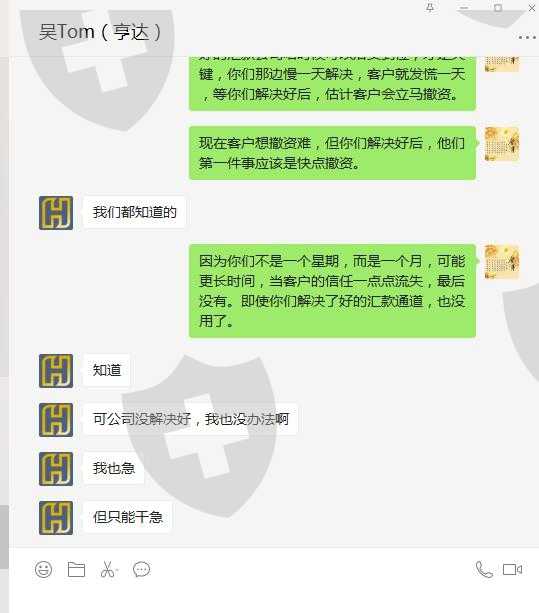Select the 可公司没解决好 message bubble
The height and width of the screenshot is (613, 539).
coord(190,419)
